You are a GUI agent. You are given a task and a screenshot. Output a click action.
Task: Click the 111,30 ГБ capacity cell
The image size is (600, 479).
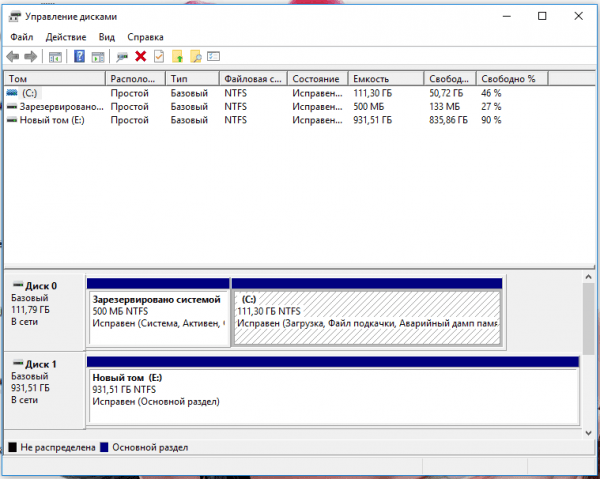[372, 93]
